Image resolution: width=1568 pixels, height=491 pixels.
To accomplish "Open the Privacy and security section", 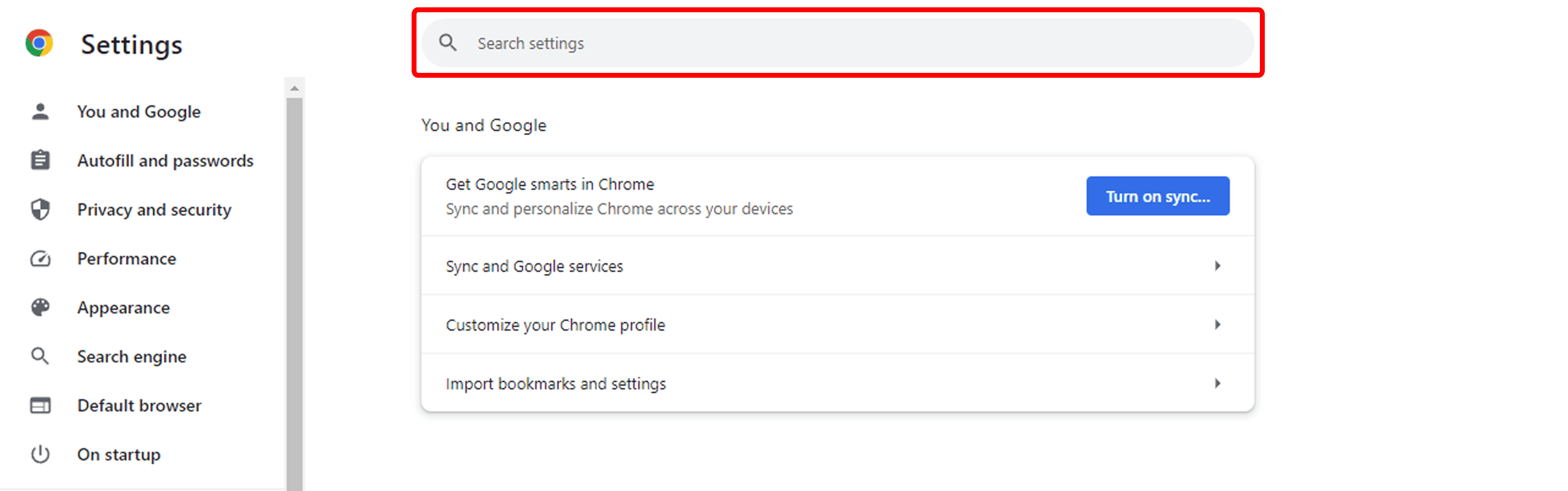I will [154, 209].
